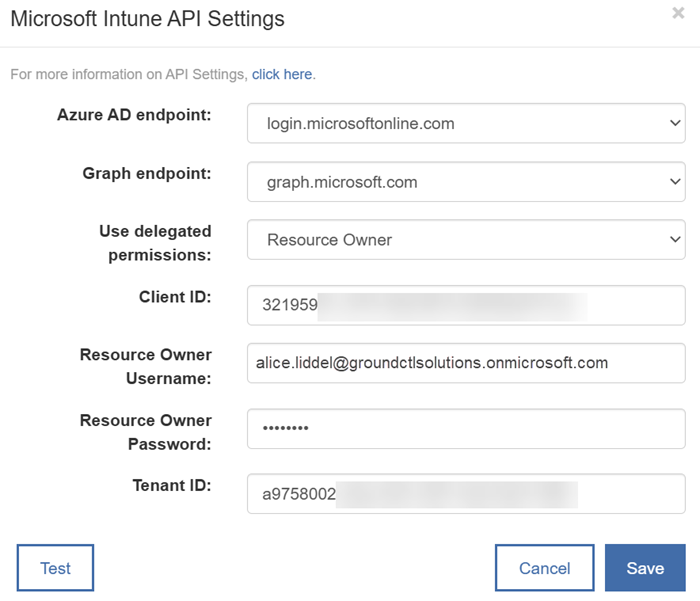Click the Save button

pos(645,568)
